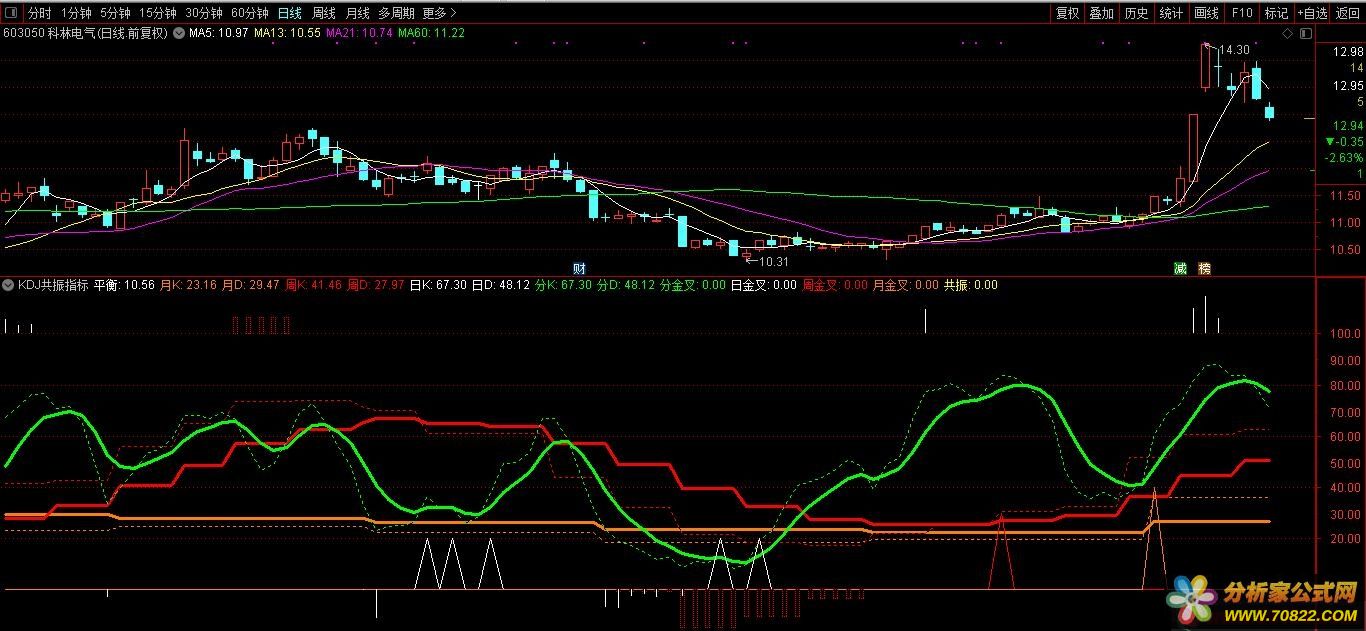Click the diamond icon near the price axis
Screen dimensions: 1366x631
1287,33
